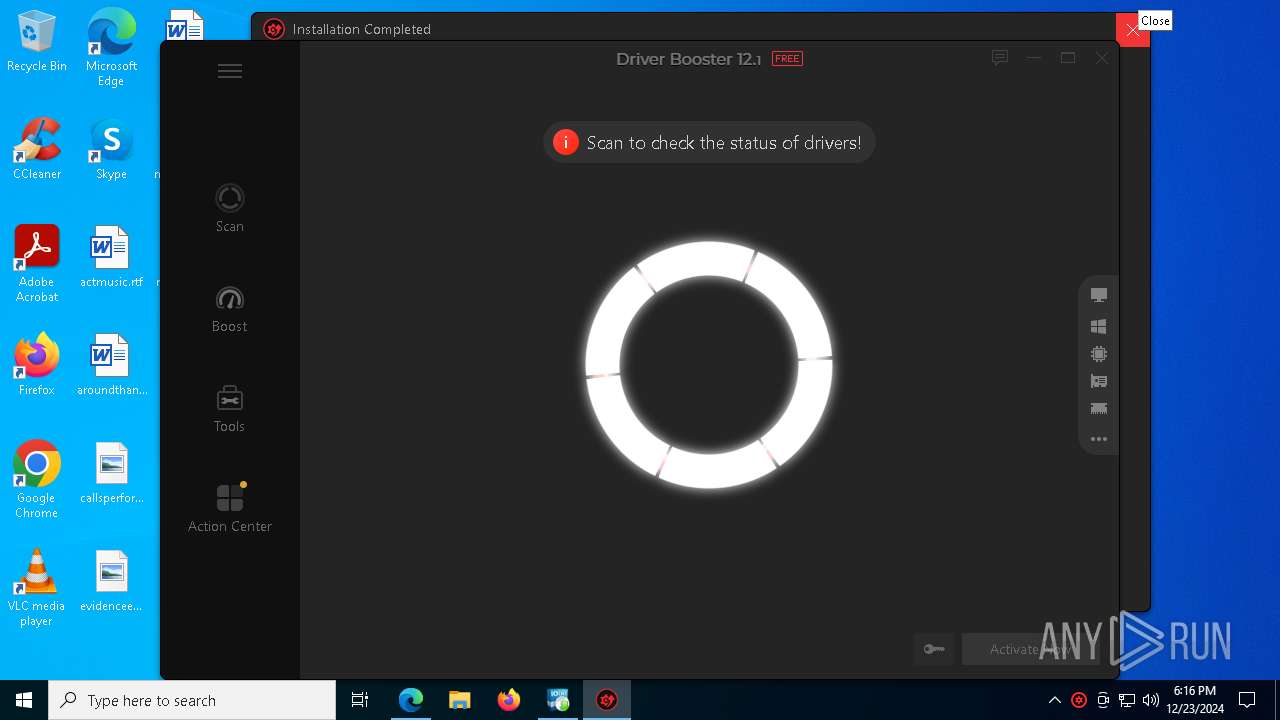Open CCleaner desktop shortcut
This screenshot has height=720, width=1280.
tap(37, 149)
